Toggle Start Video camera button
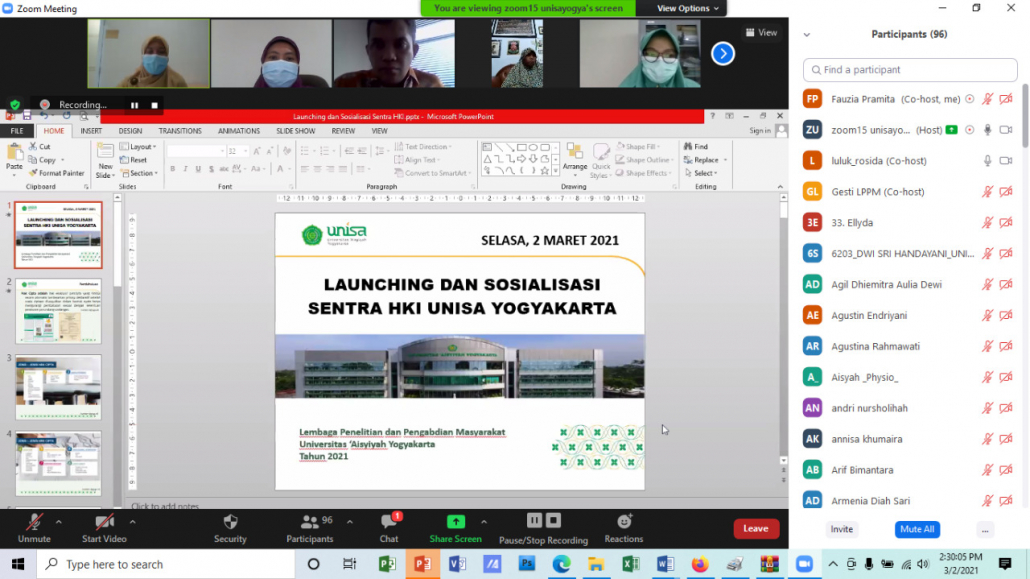 click(104, 522)
